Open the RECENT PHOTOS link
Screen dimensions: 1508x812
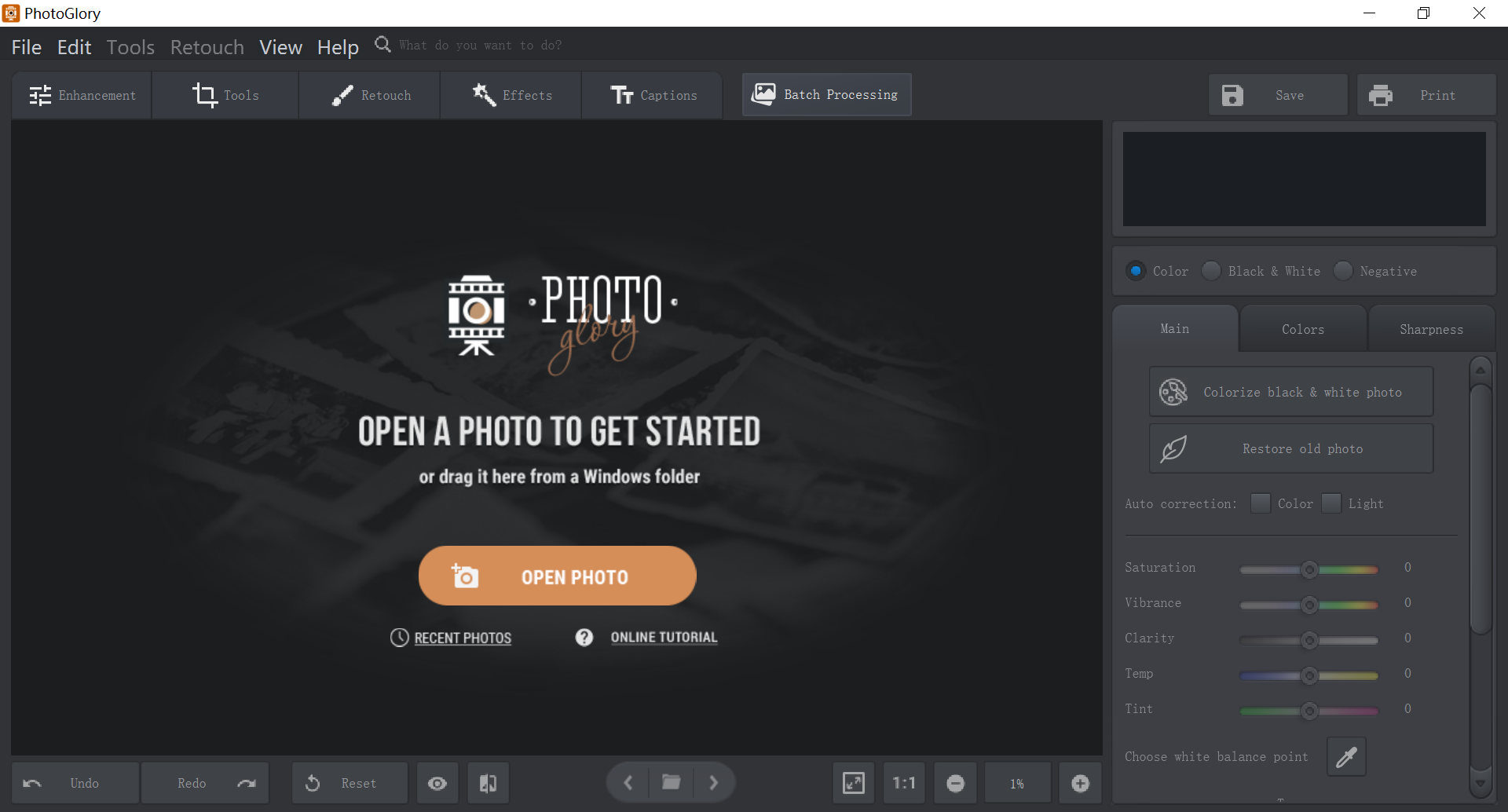pyautogui.click(x=463, y=638)
